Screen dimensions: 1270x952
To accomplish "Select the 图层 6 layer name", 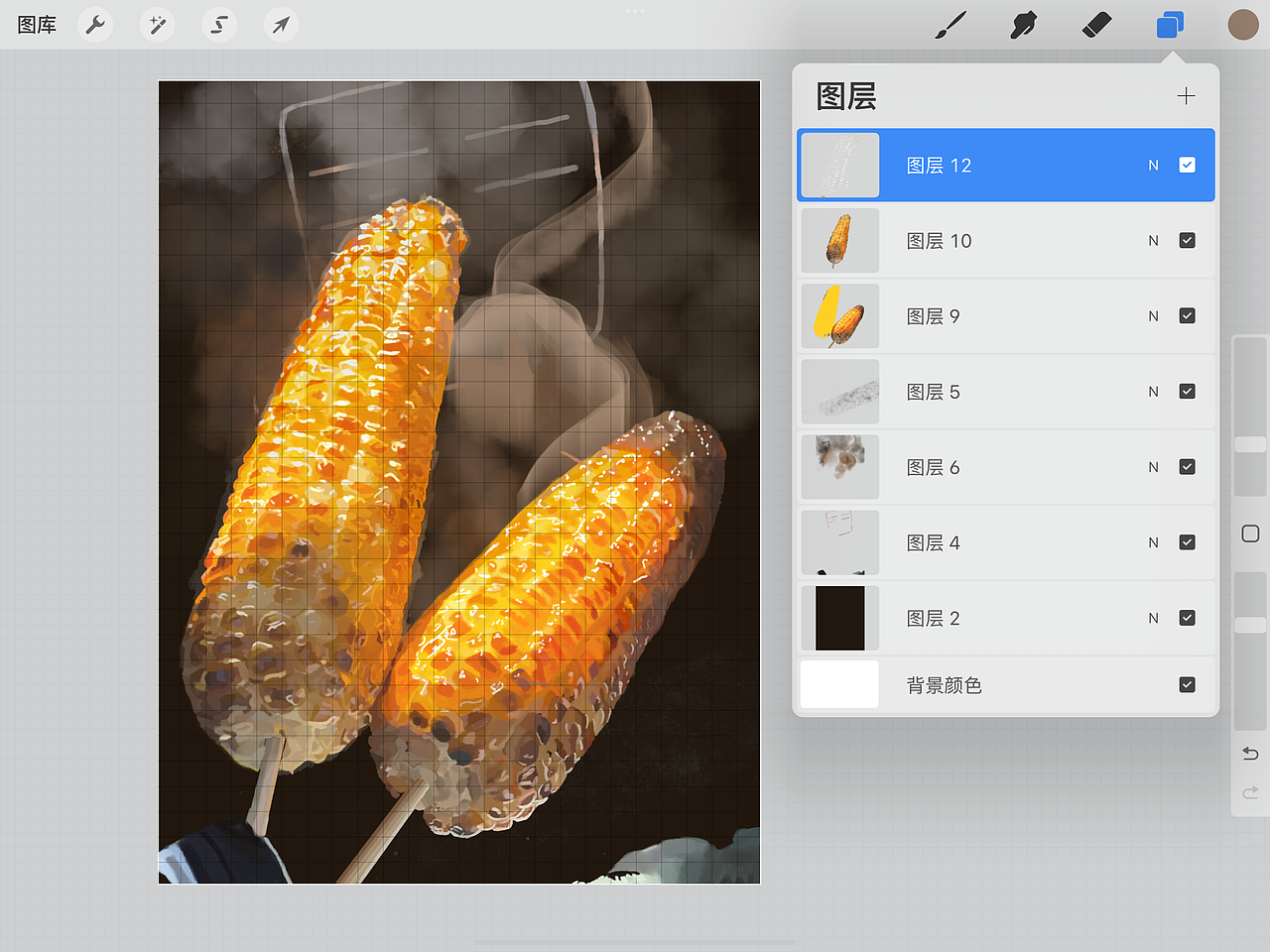I will pyautogui.click(x=933, y=467).
